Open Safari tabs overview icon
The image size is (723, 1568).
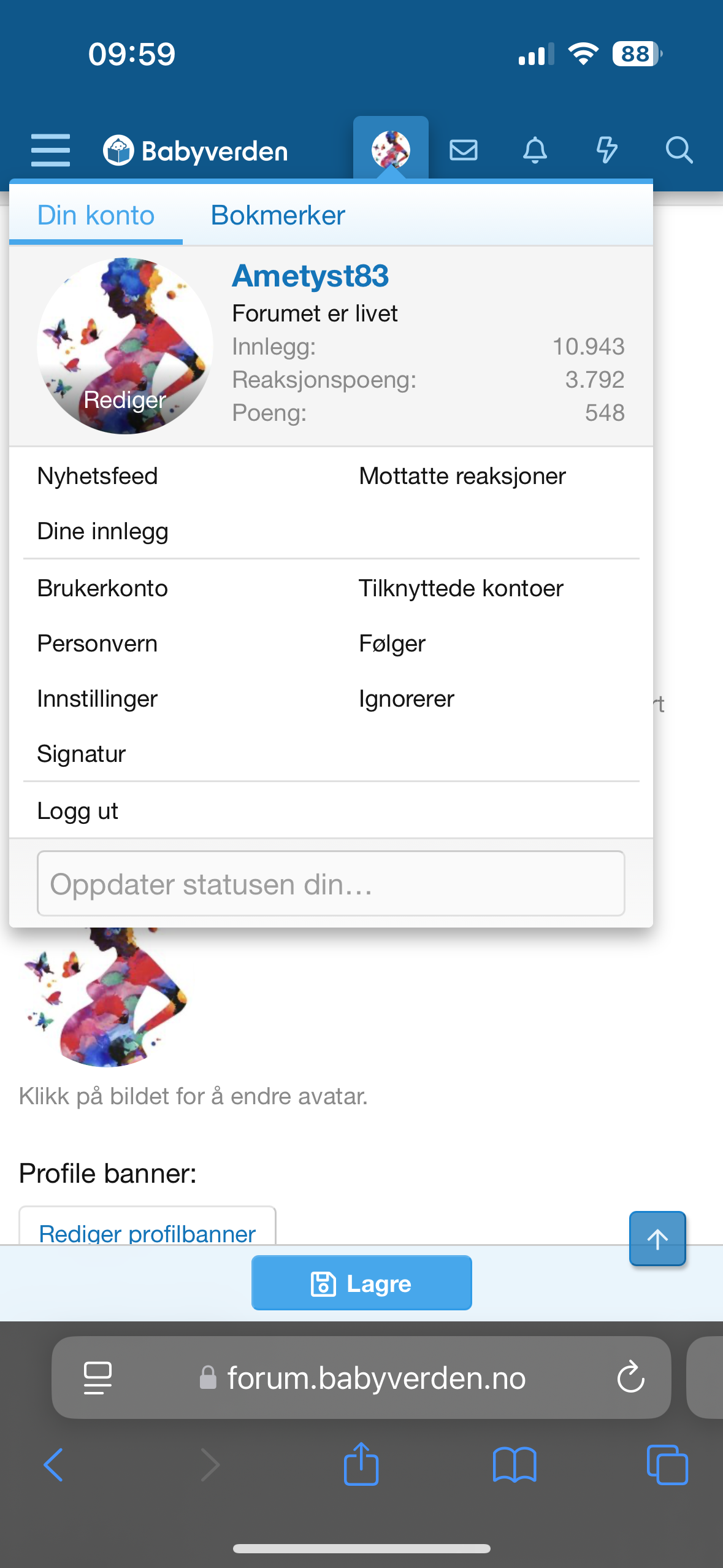[x=667, y=1465]
